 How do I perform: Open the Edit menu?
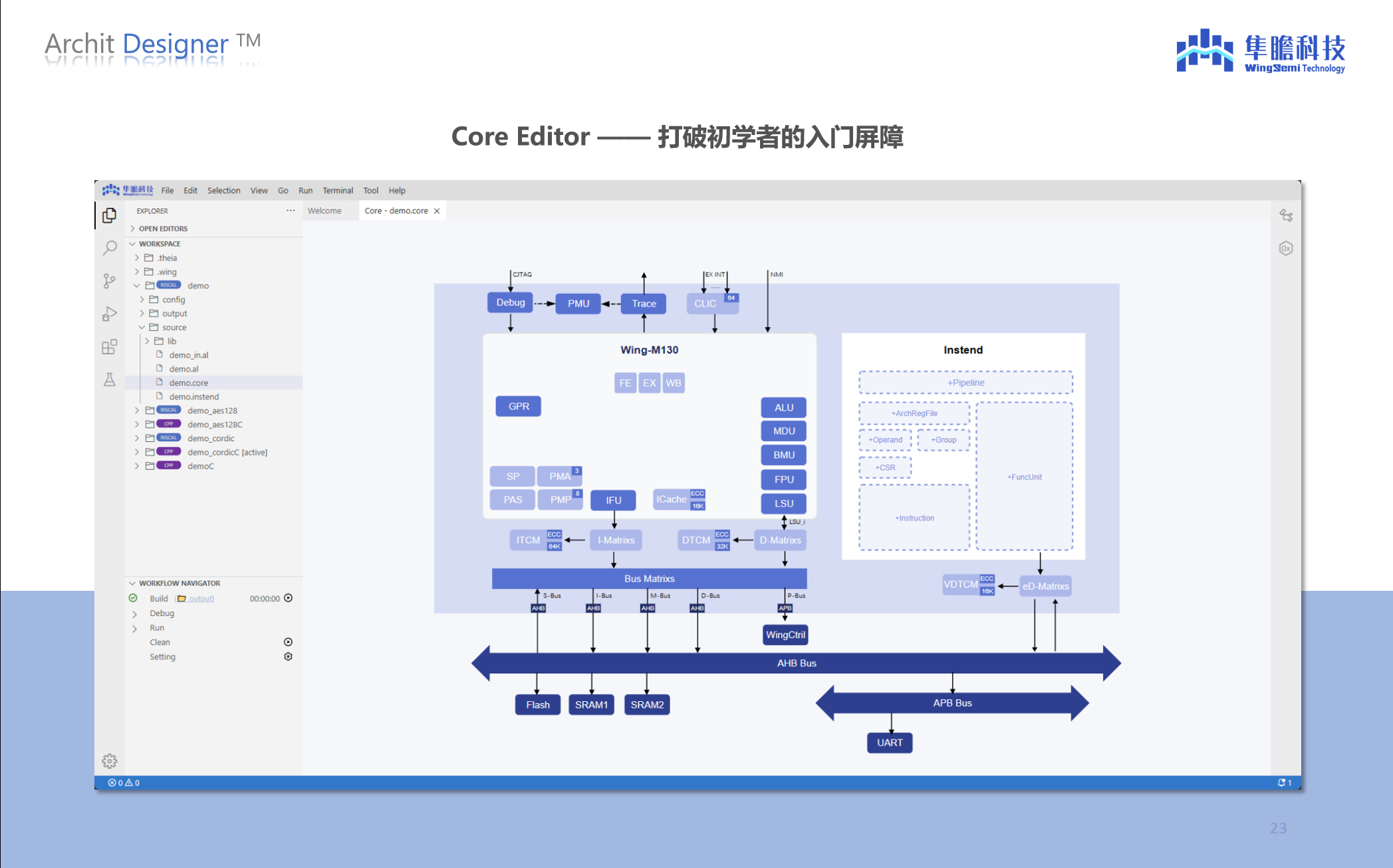(x=191, y=191)
